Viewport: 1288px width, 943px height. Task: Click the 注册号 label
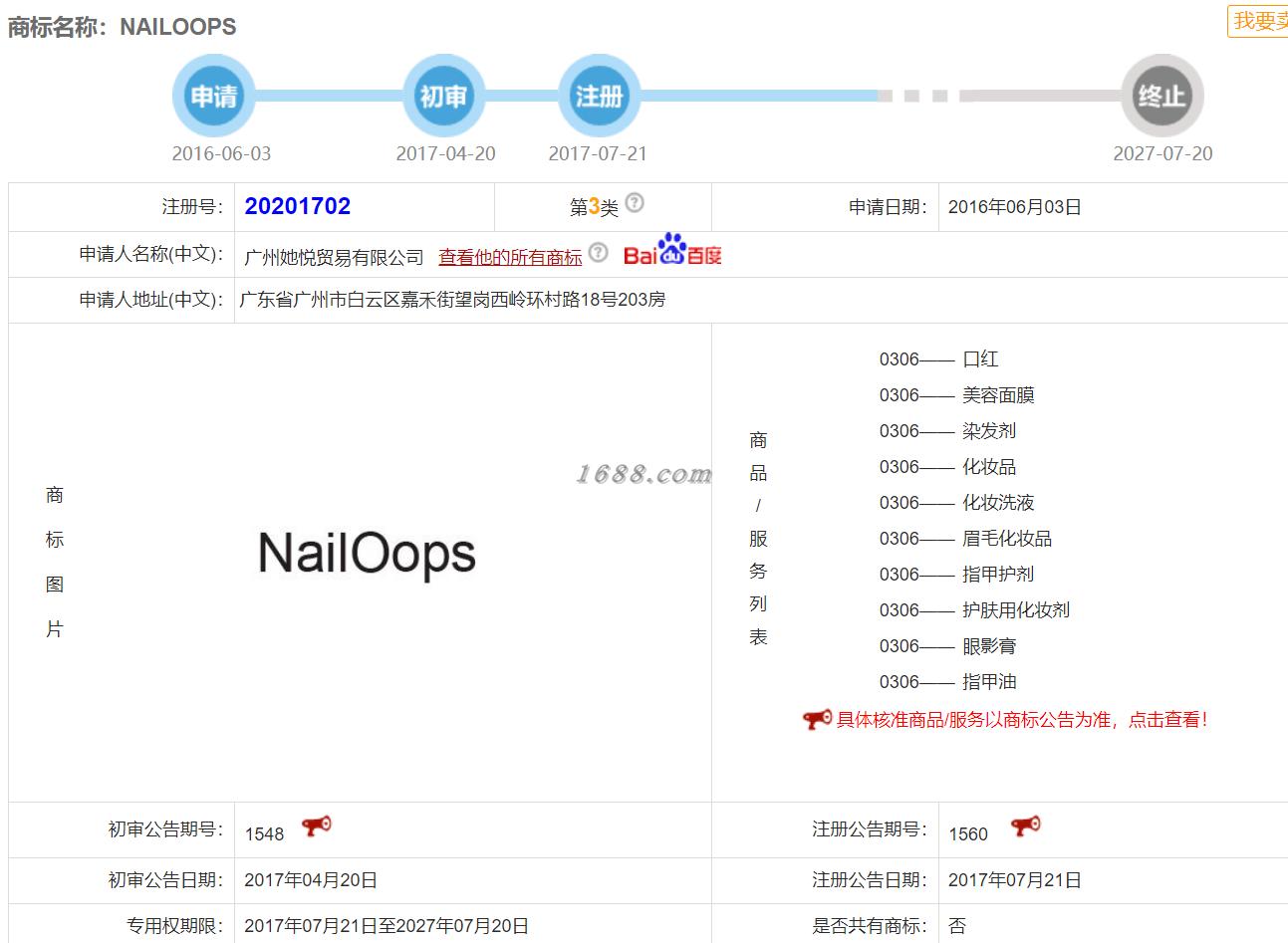pyautogui.click(x=193, y=207)
